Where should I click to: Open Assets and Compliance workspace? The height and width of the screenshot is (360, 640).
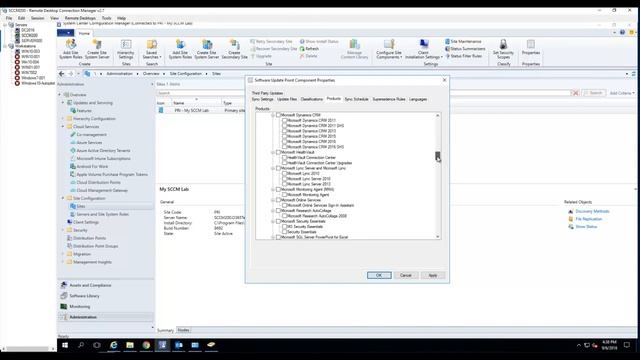click(x=90, y=285)
